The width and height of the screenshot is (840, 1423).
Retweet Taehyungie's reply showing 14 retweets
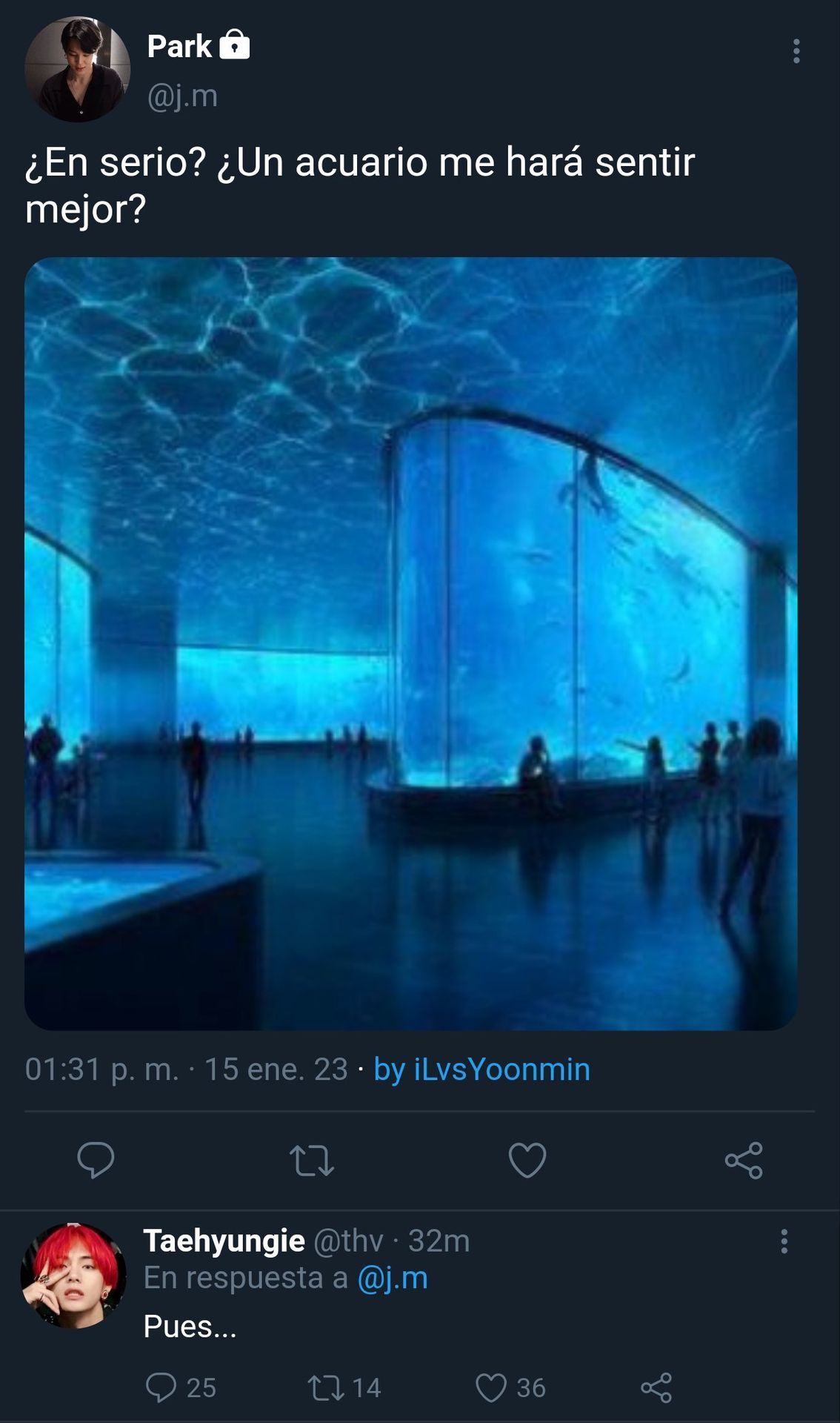(x=344, y=1387)
